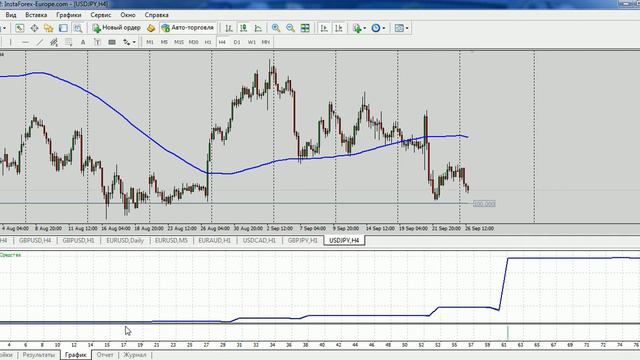This screenshot has width=640, height=360.
Task: Select the Fibonacci retracement tool
Action: coord(69,42)
